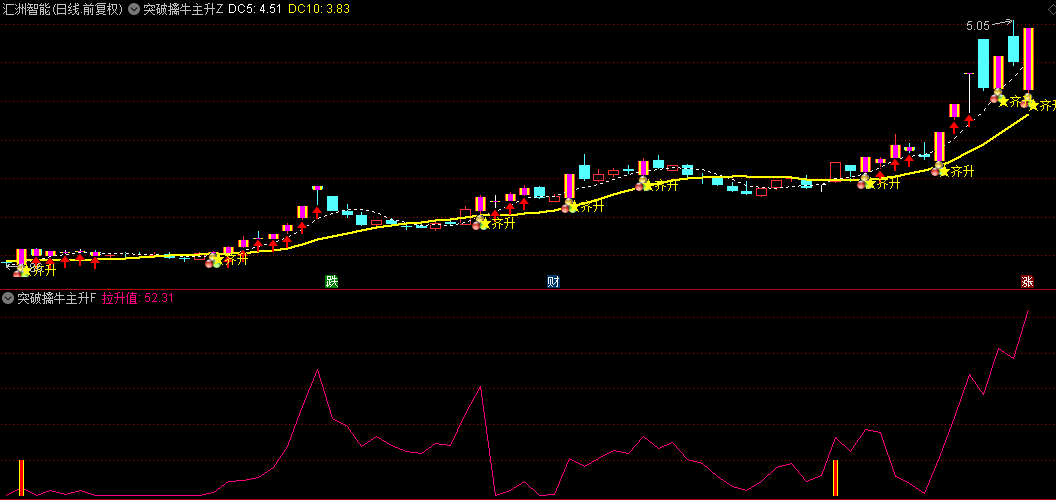The height and width of the screenshot is (500, 1056).
Task: Click the blue 财 event marker
Action: pos(553,282)
